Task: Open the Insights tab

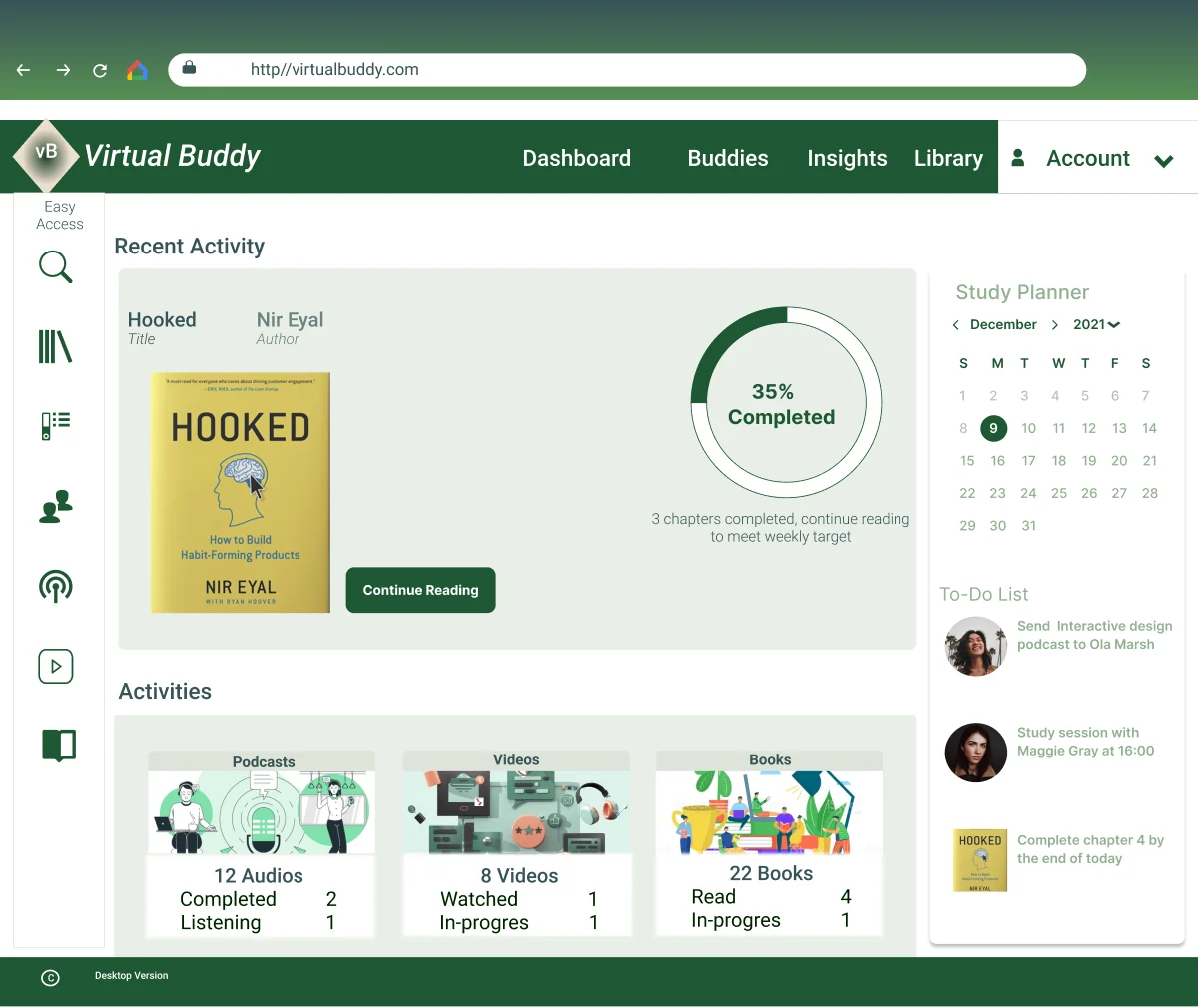Action: point(847,158)
